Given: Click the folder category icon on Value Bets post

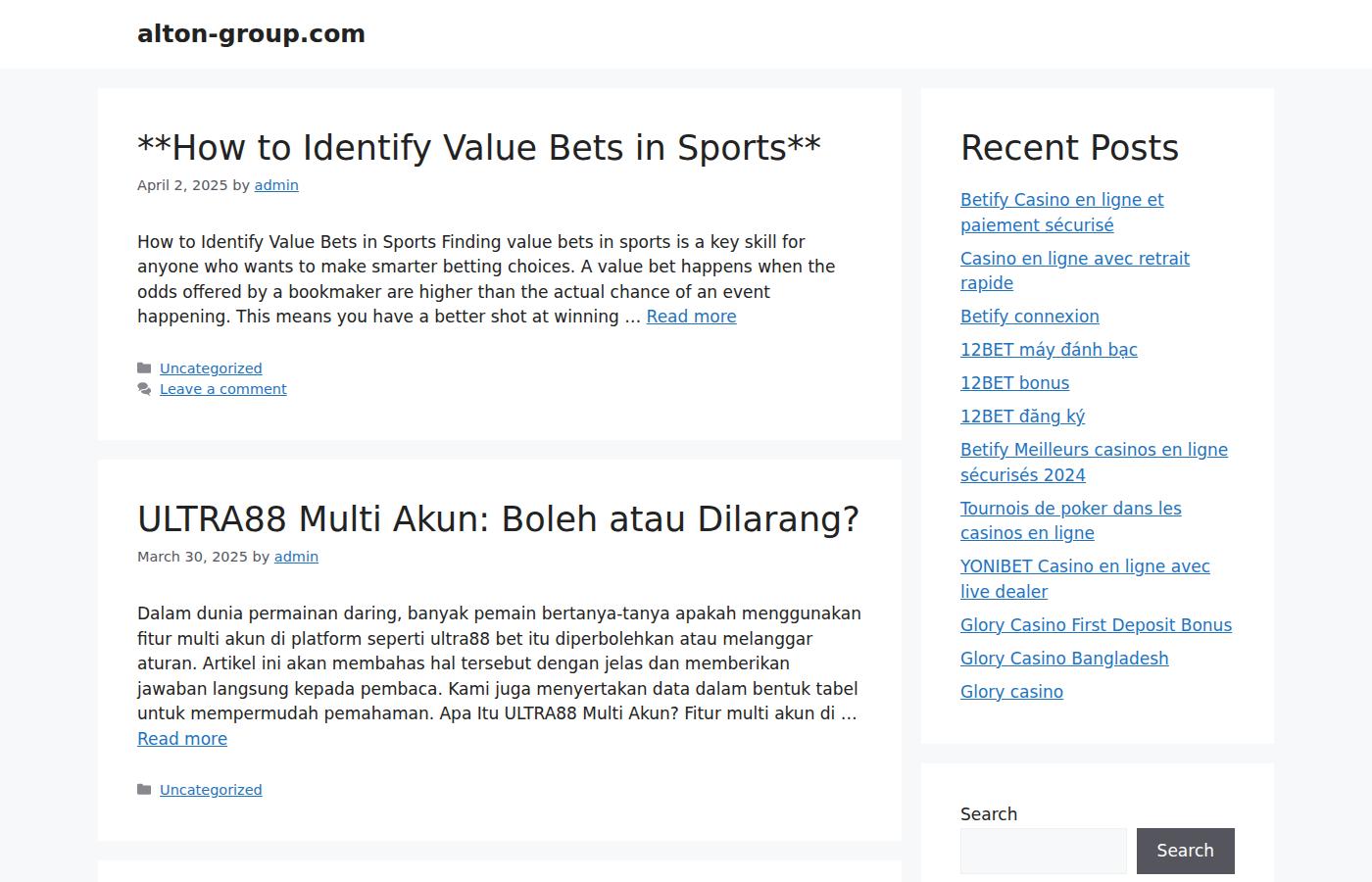Looking at the screenshot, I should click(144, 368).
